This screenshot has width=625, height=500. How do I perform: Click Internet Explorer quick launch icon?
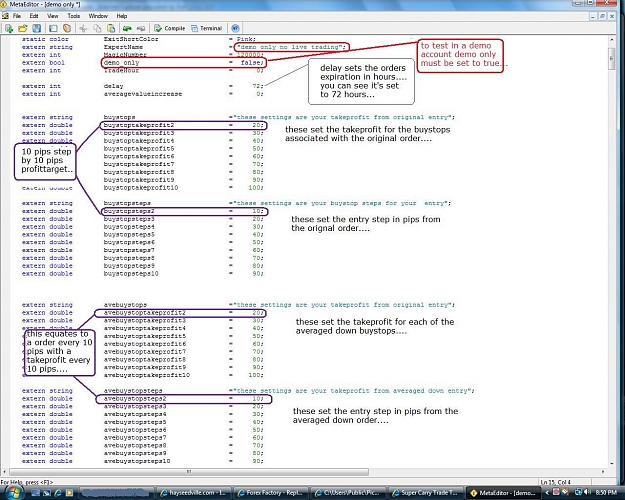point(58,493)
